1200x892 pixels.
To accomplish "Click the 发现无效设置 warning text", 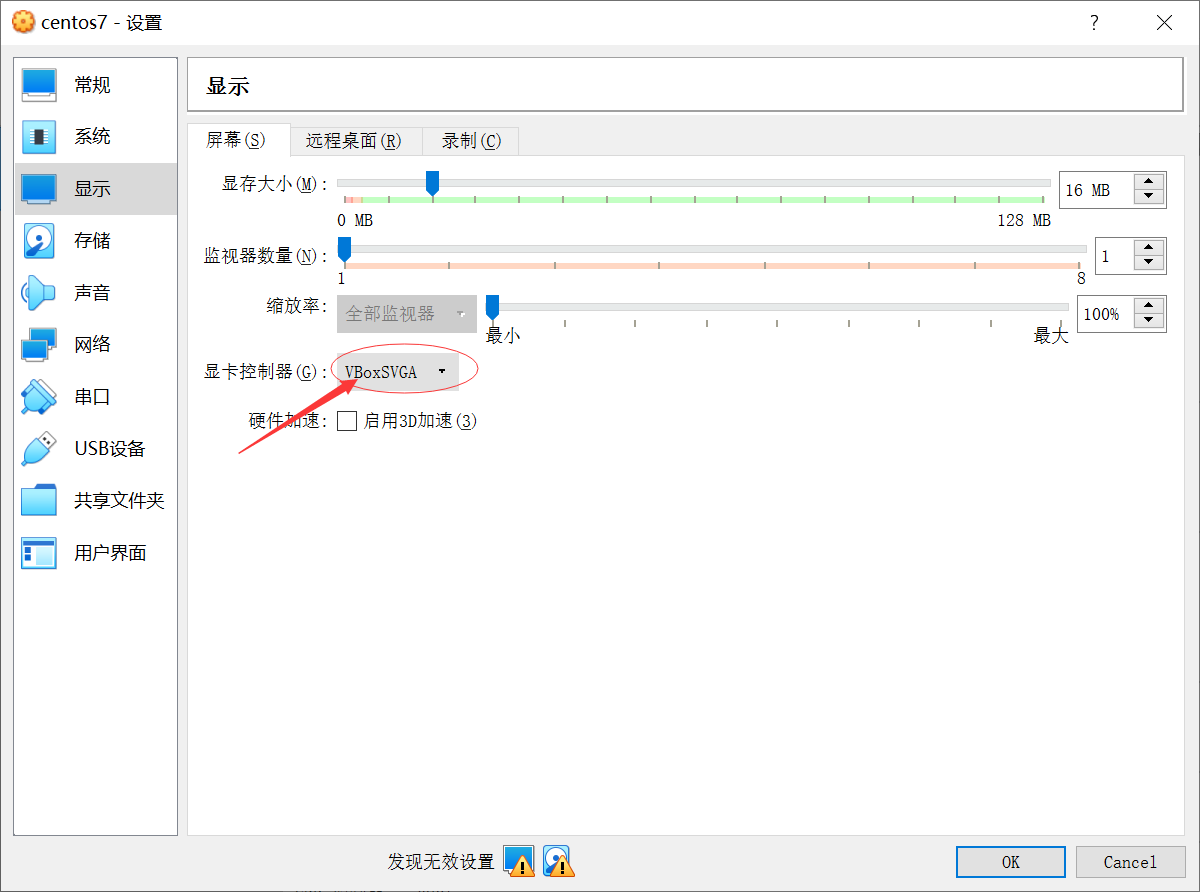I will tap(441, 862).
